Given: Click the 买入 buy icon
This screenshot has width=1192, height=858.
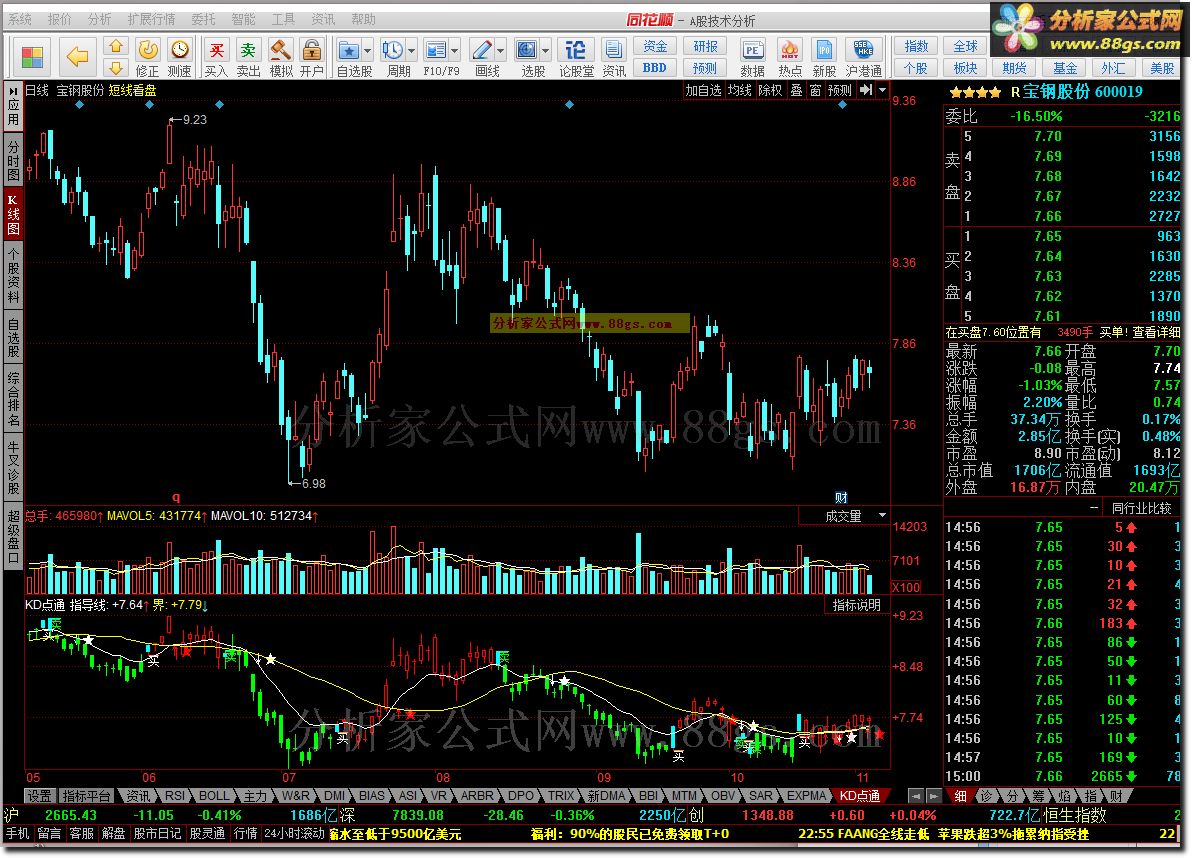Looking at the screenshot, I should (217, 58).
